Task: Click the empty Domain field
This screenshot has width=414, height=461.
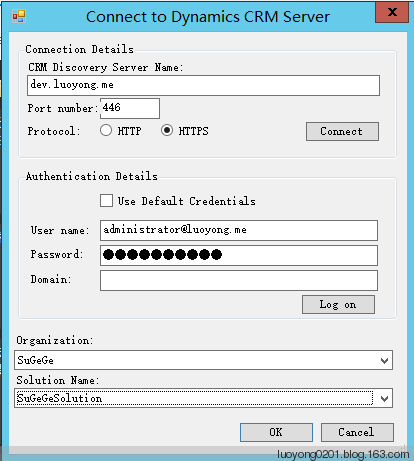Action: point(239,280)
